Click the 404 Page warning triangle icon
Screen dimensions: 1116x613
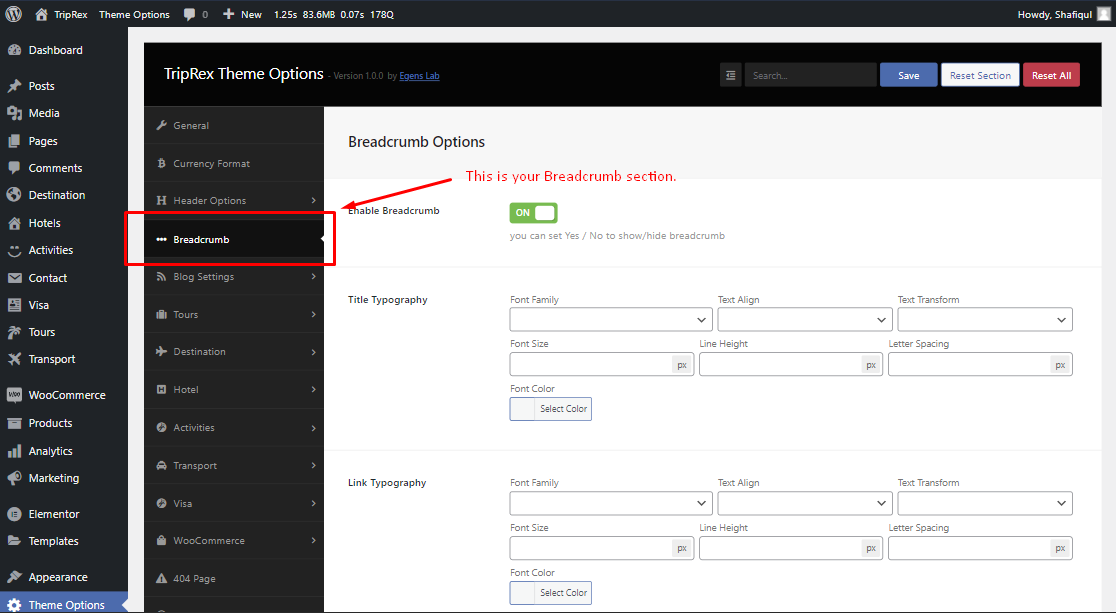162,579
